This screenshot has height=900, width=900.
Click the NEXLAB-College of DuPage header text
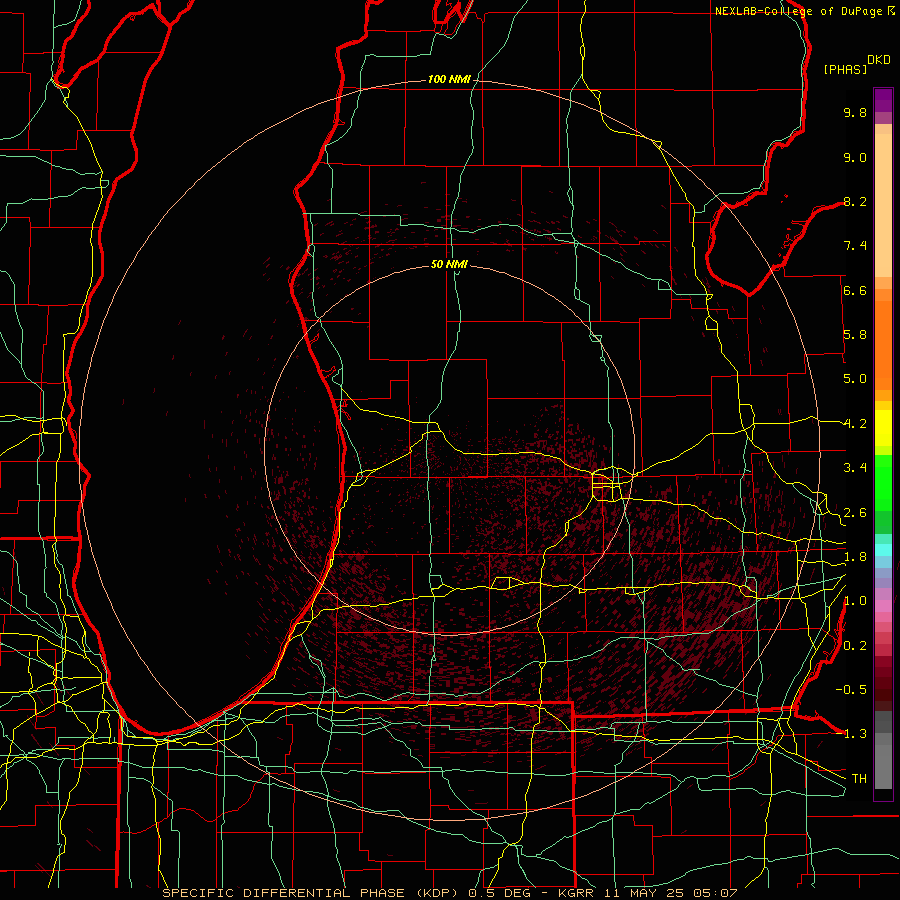799,11
